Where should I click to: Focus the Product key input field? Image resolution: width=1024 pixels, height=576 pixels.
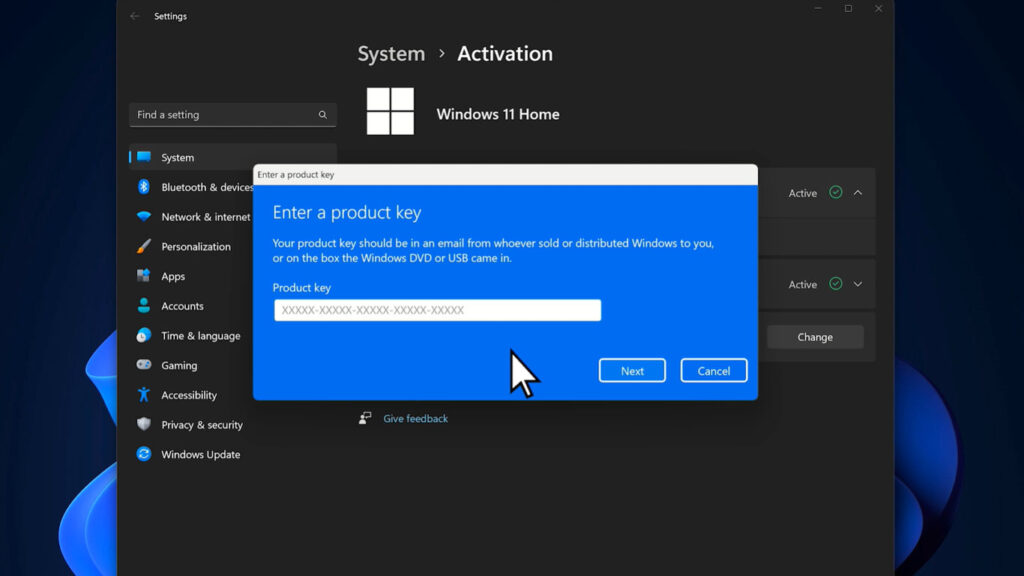pyautogui.click(x=438, y=310)
